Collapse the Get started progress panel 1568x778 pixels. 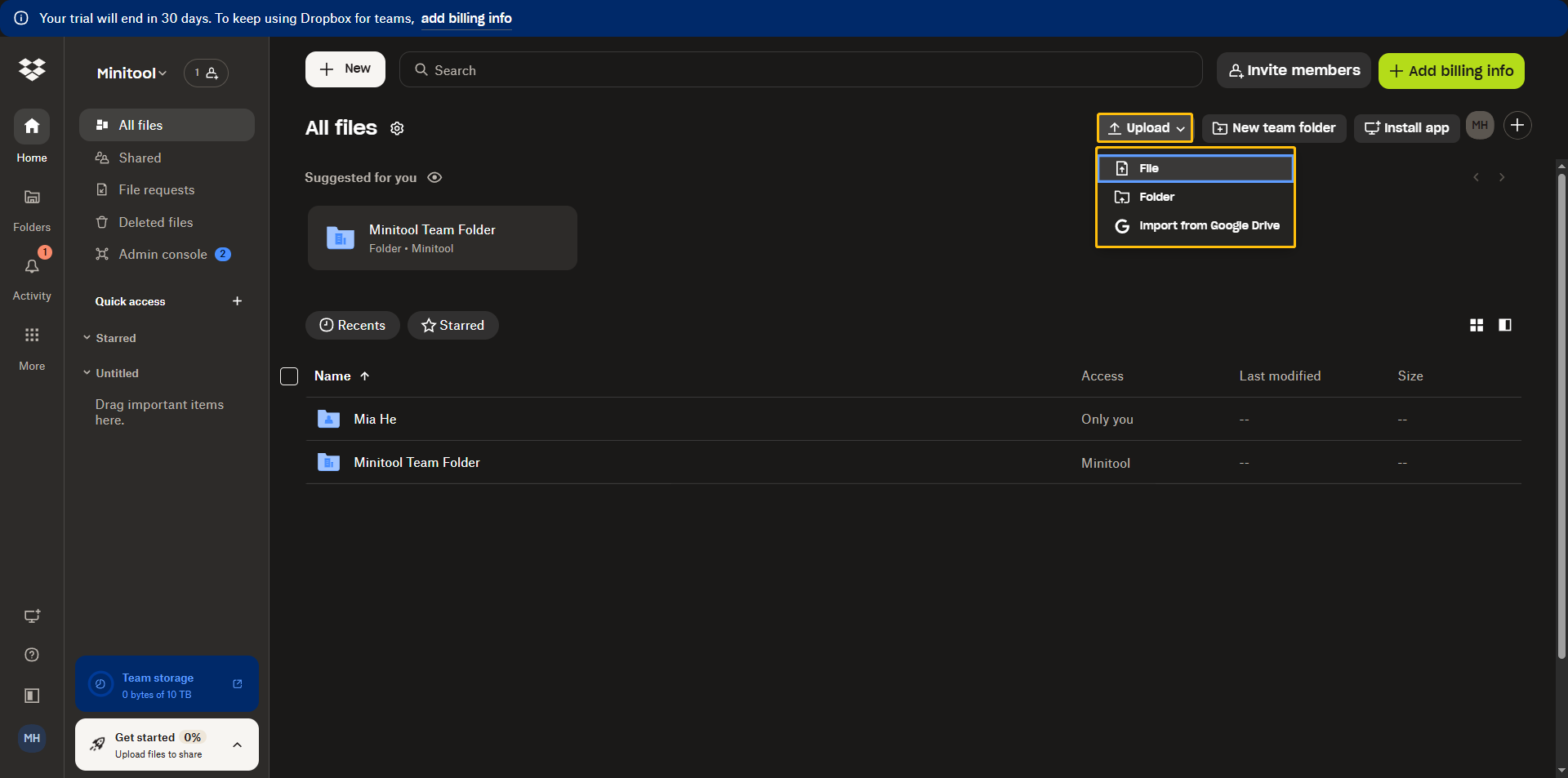[237, 745]
